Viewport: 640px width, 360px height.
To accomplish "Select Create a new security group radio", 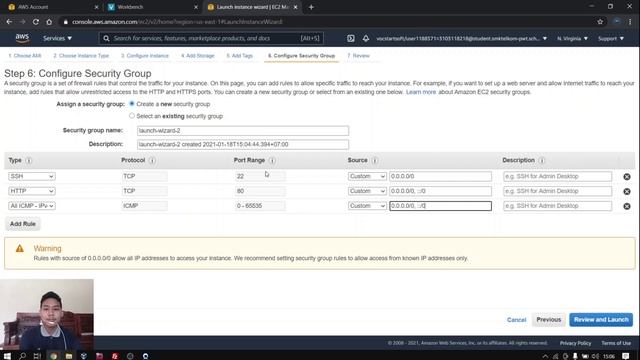I will pyautogui.click(x=132, y=104).
